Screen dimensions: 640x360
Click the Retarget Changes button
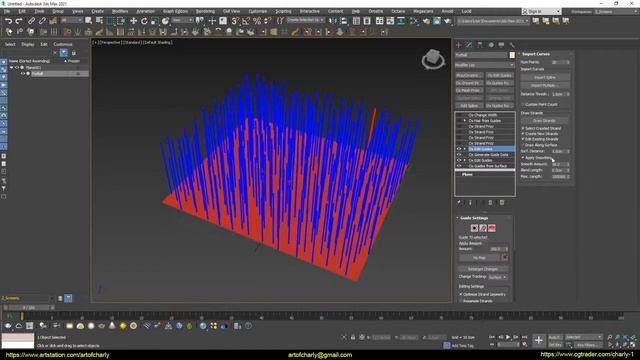(x=483, y=269)
